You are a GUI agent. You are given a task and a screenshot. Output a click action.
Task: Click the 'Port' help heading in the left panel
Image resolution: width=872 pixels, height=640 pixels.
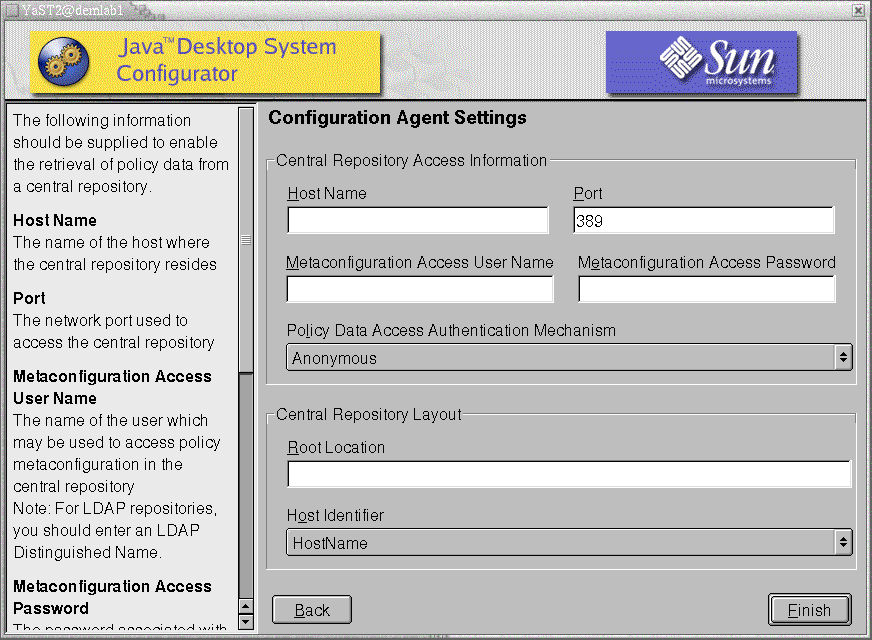pyautogui.click(x=29, y=298)
